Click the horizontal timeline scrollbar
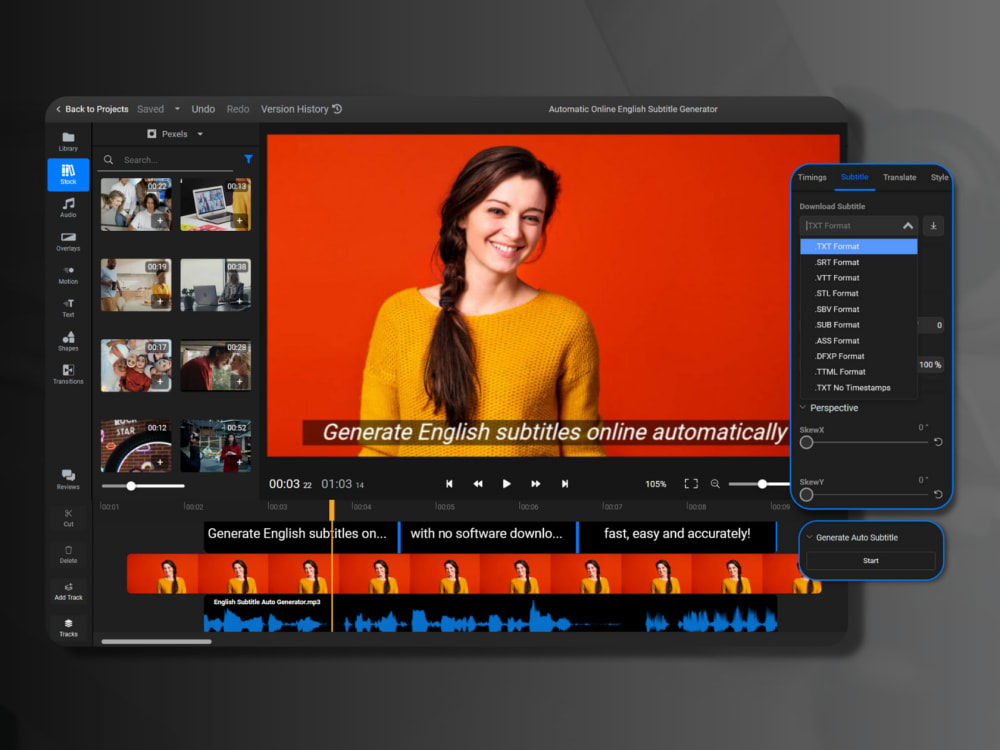The image size is (1000, 750). pyautogui.click(x=156, y=642)
